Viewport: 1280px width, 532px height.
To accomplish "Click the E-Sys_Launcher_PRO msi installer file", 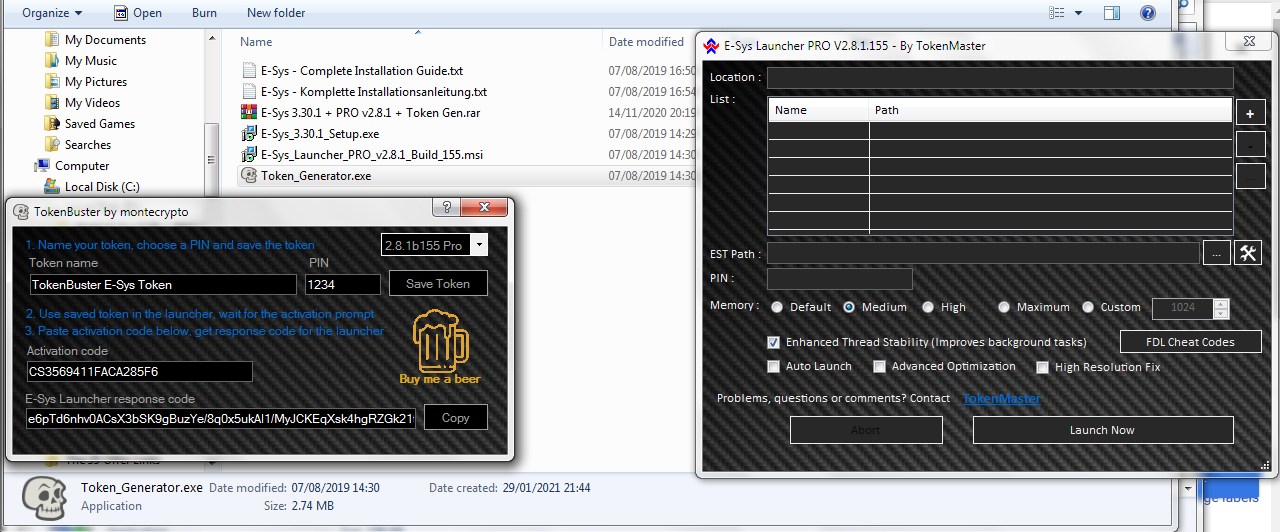I will (370, 155).
